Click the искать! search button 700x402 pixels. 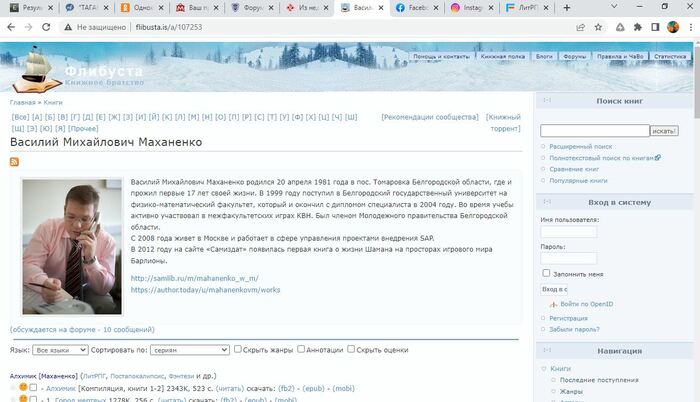(x=664, y=131)
